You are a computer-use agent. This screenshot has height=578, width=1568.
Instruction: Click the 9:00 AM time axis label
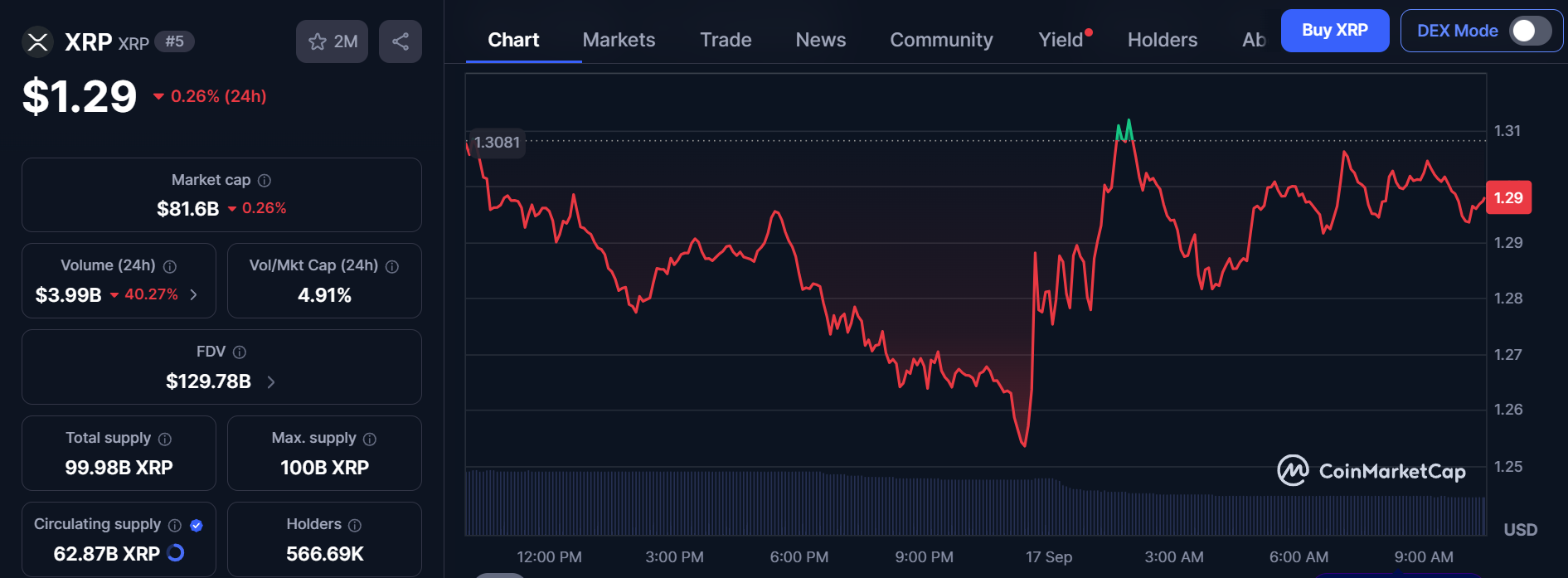(1424, 557)
